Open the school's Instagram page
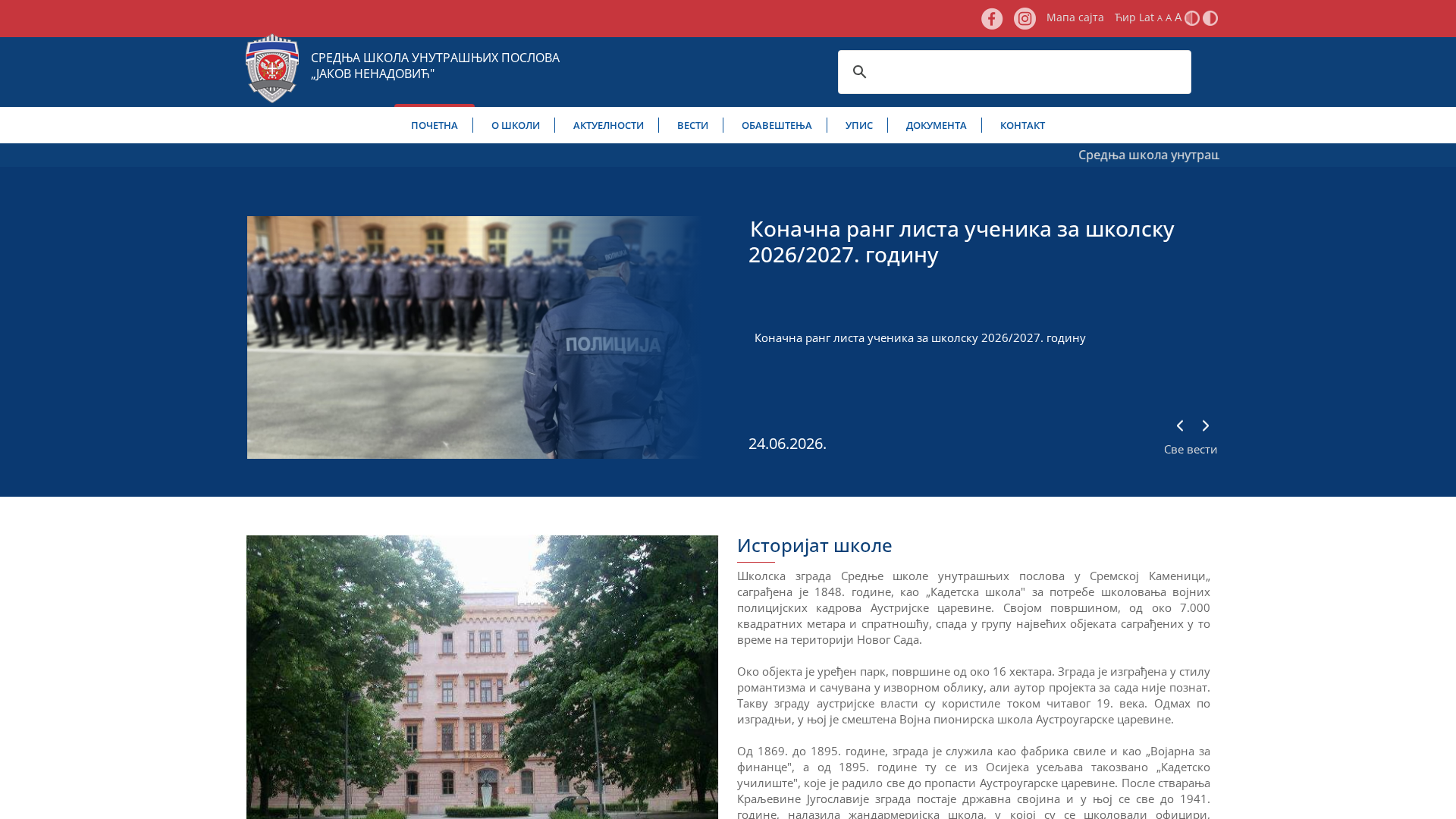The height and width of the screenshot is (819, 1456). click(x=1025, y=18)
